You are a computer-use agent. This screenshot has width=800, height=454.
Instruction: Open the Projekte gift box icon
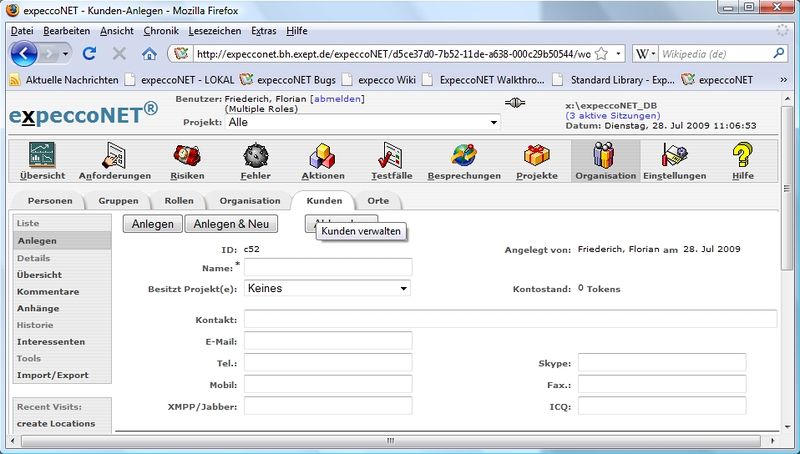tap(537, 156)
